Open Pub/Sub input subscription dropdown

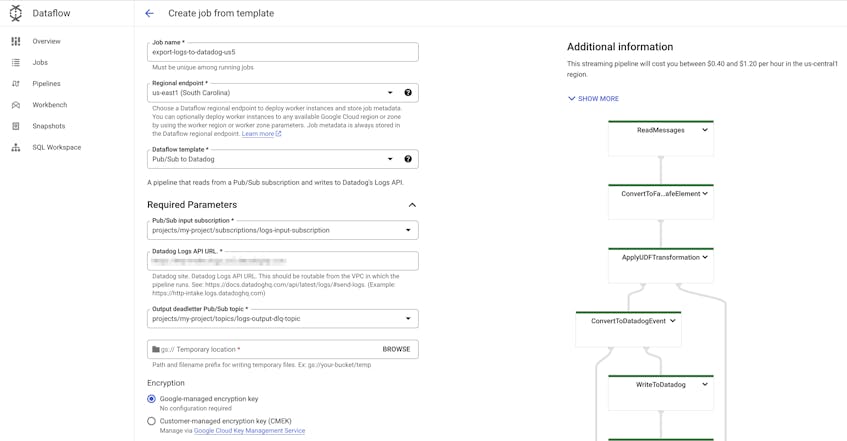(x=408, y=230)
